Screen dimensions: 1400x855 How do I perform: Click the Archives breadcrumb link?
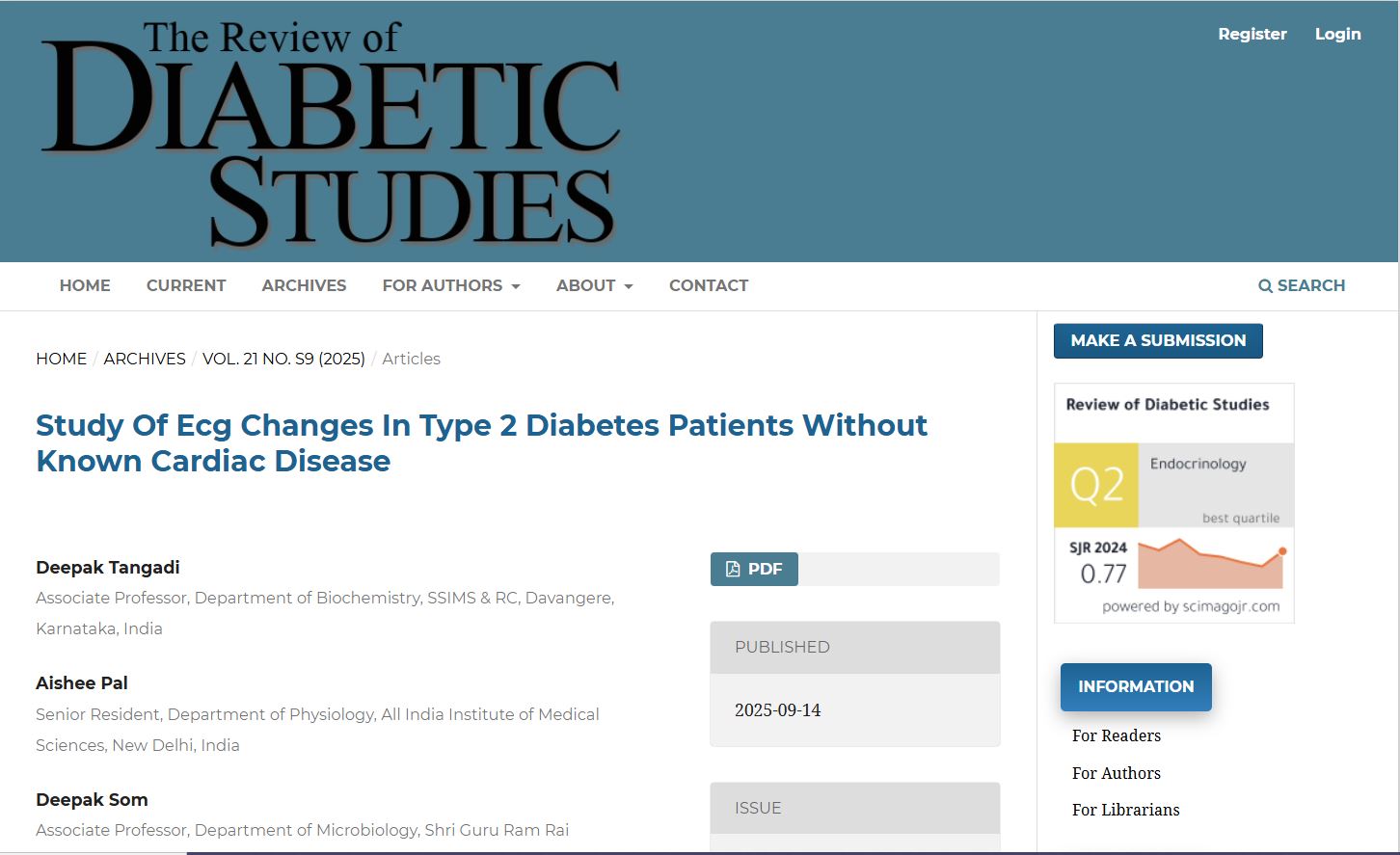click(145, 359)
